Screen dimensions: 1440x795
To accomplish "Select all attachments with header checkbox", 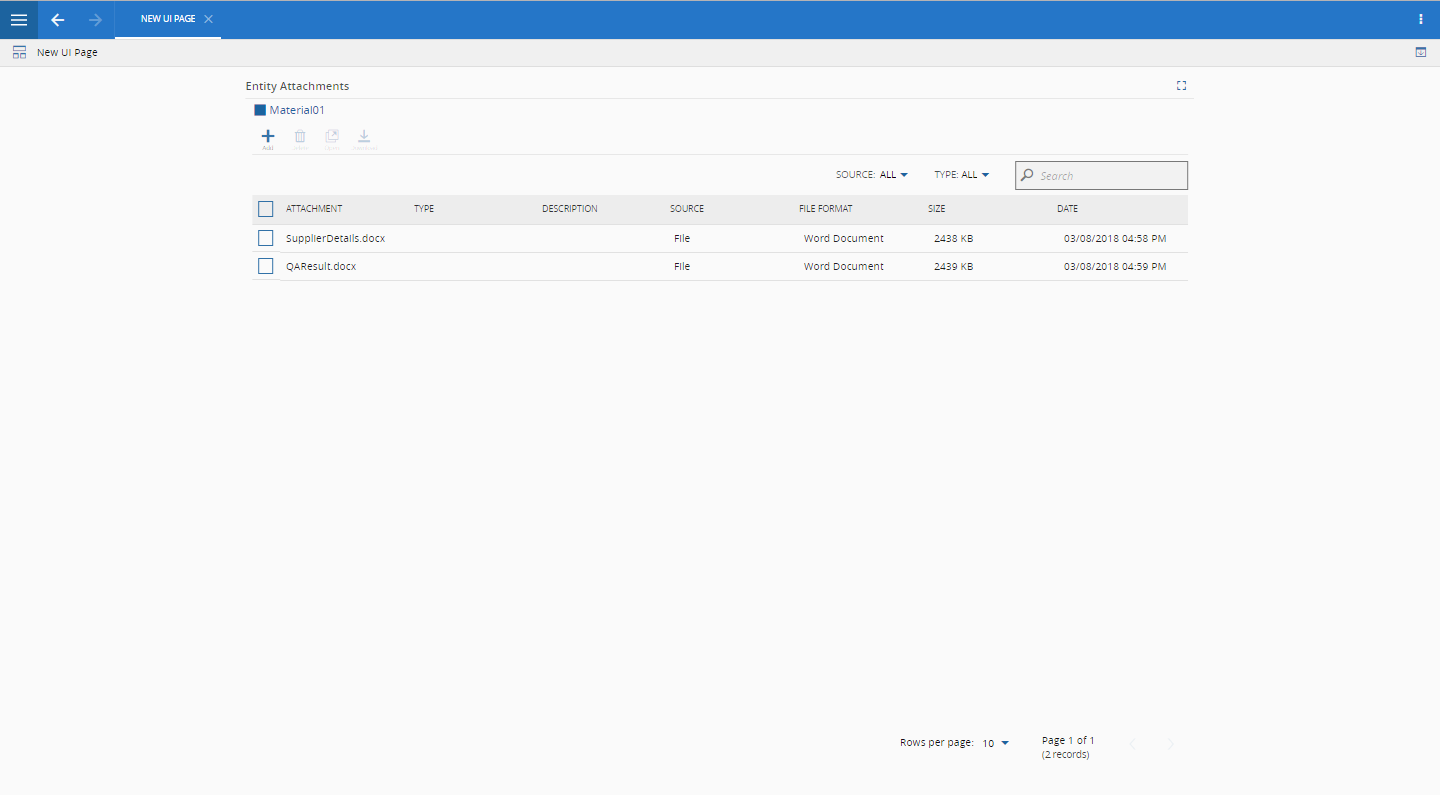I will click(265, 209).
